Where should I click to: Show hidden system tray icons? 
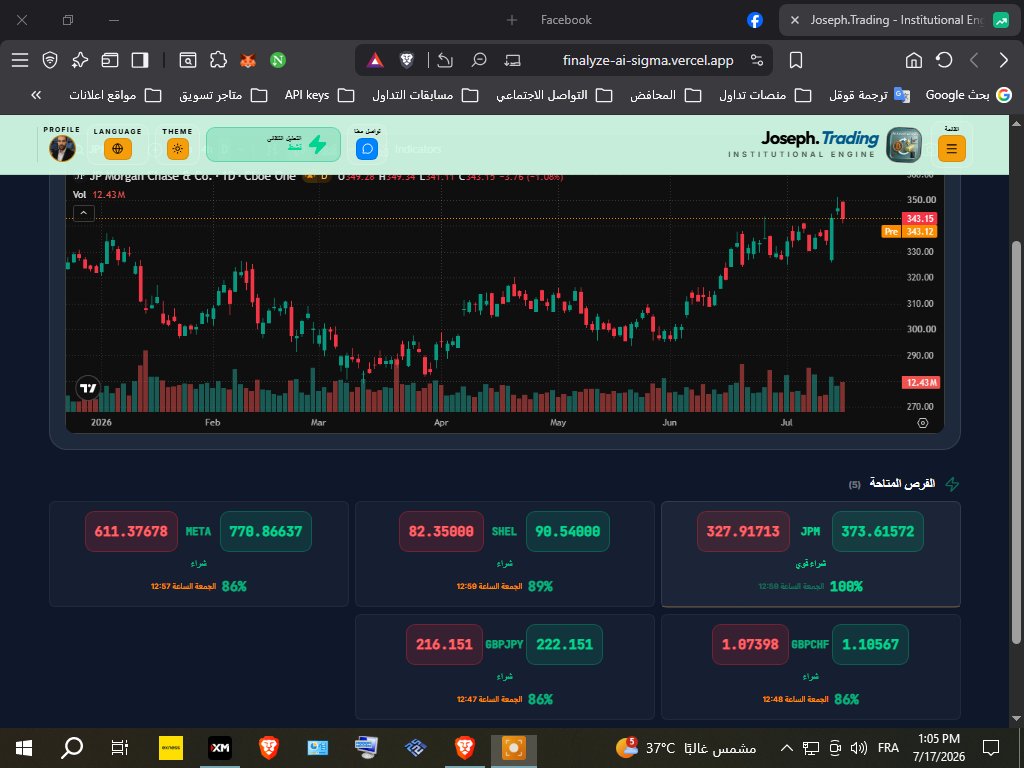[787, 748]
